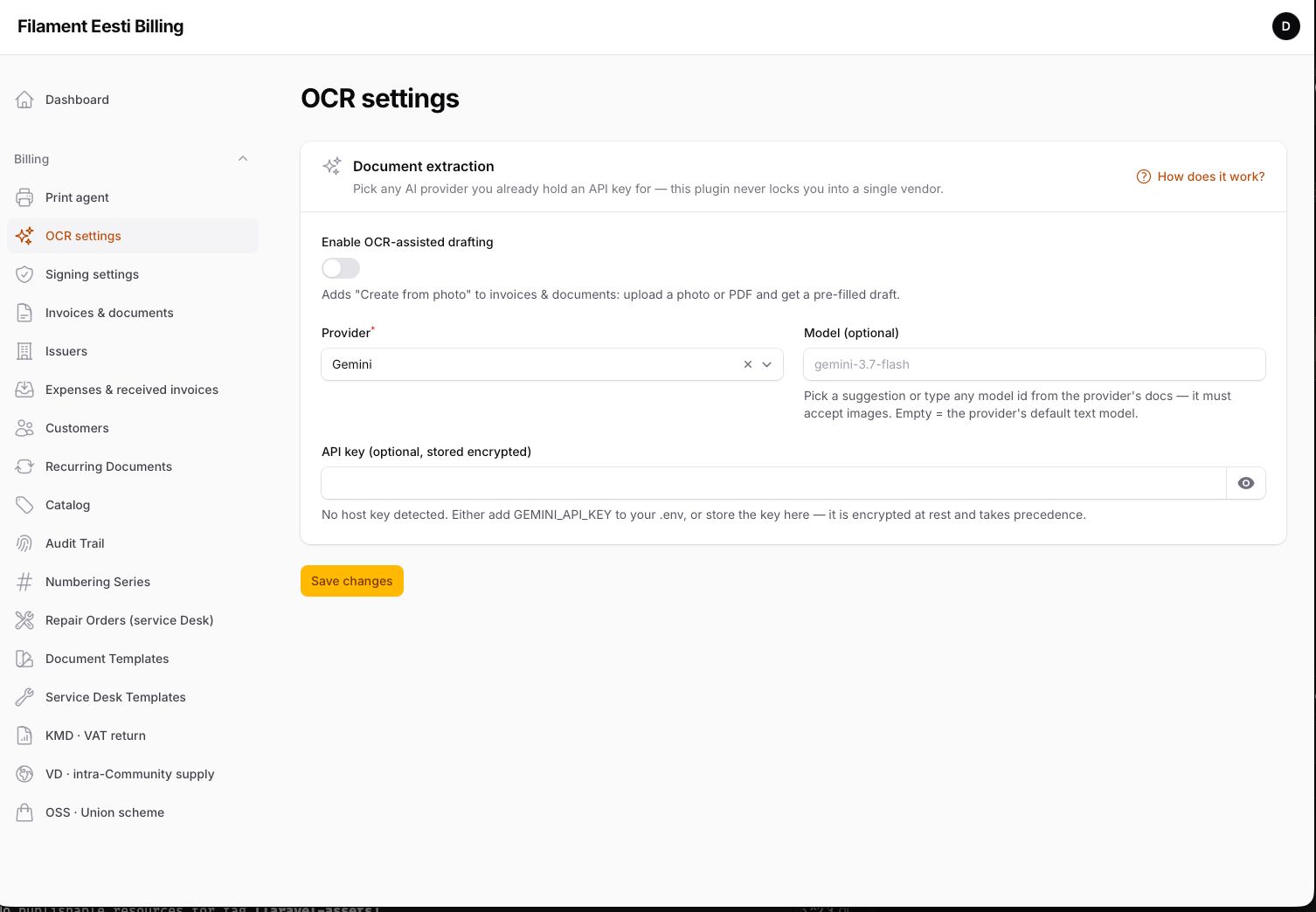Click the question mark help icon
1316x912 pixels.
1143,176
